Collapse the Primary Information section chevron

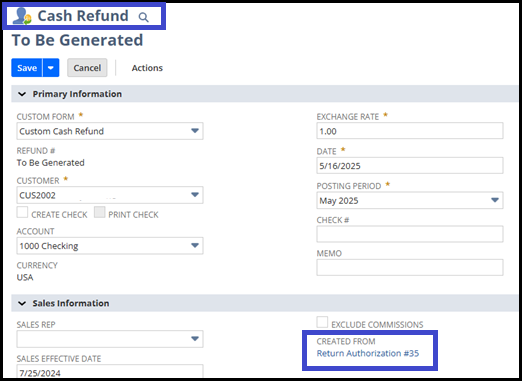(x=22, y=94)
